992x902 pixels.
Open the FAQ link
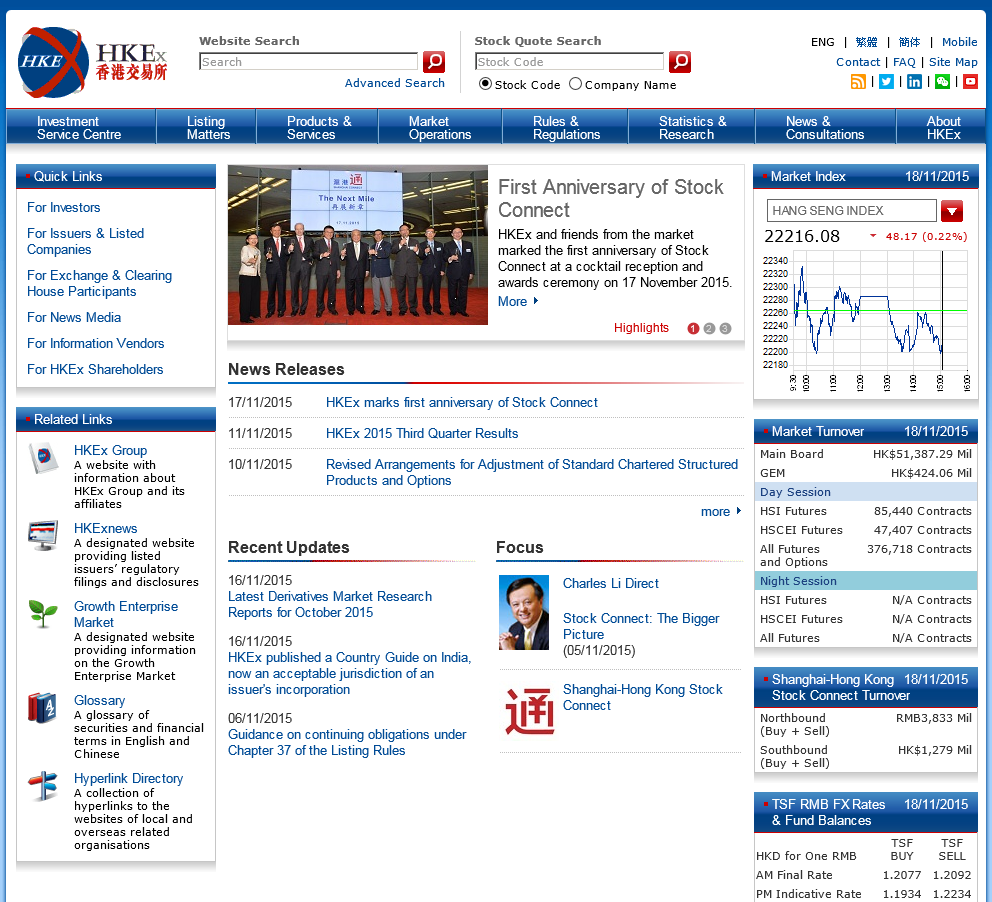click(x=904, y=62)
